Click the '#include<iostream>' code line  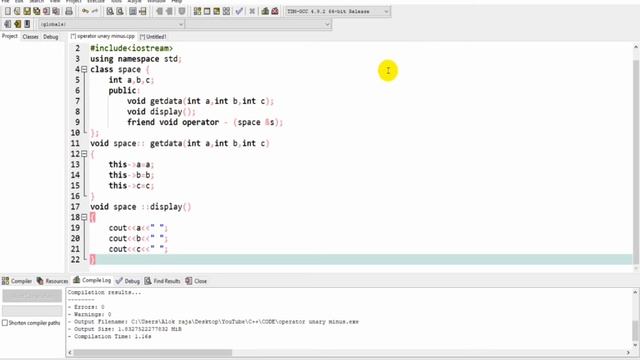131,48
